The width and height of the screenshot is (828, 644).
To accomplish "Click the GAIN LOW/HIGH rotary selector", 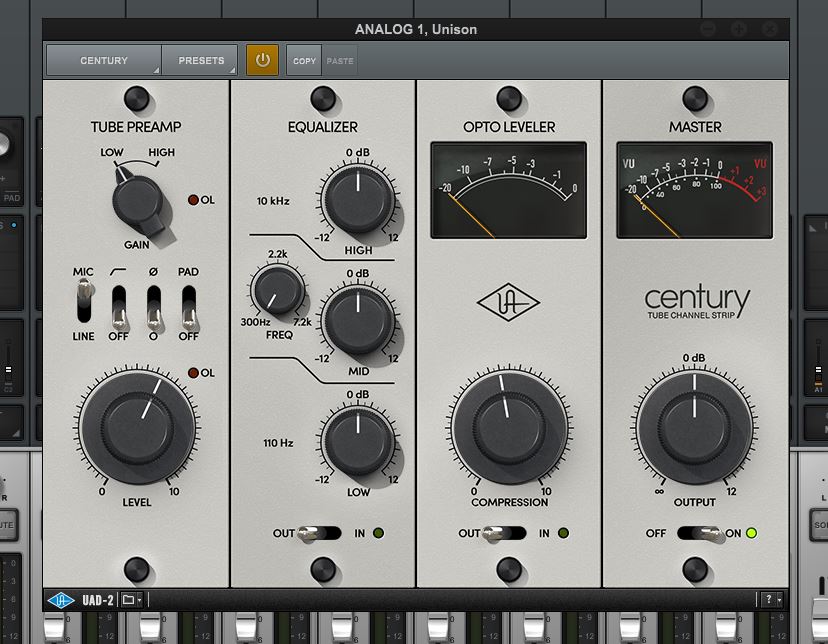I will [138, 203].
